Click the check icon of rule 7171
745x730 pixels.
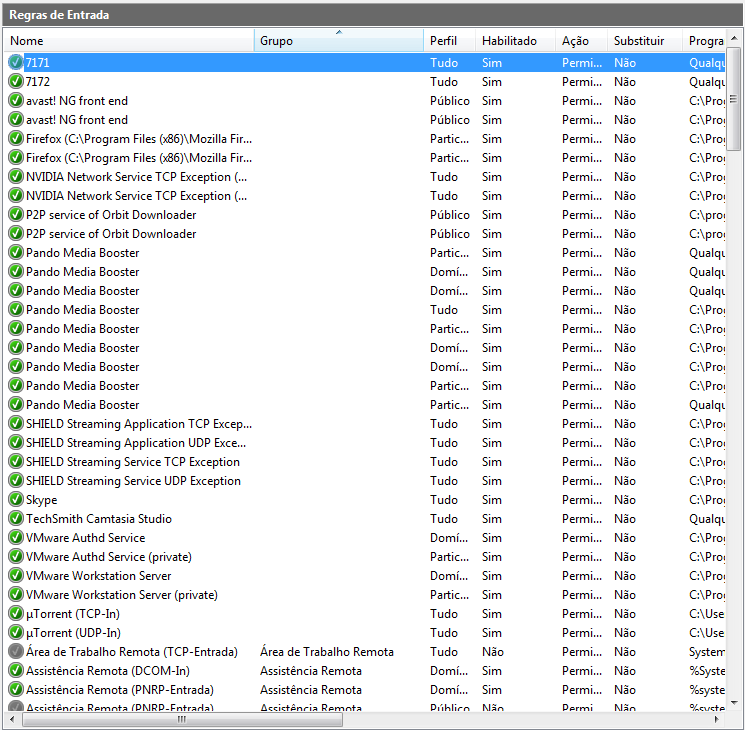coord(16,62)
